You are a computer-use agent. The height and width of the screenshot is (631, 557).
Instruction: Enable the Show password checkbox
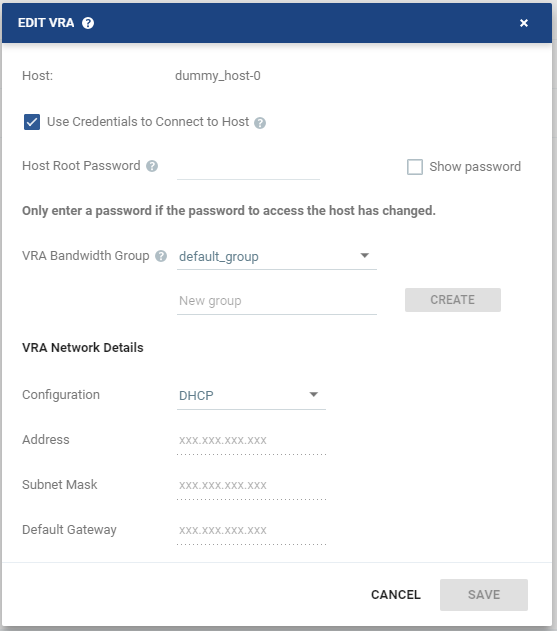415,167
